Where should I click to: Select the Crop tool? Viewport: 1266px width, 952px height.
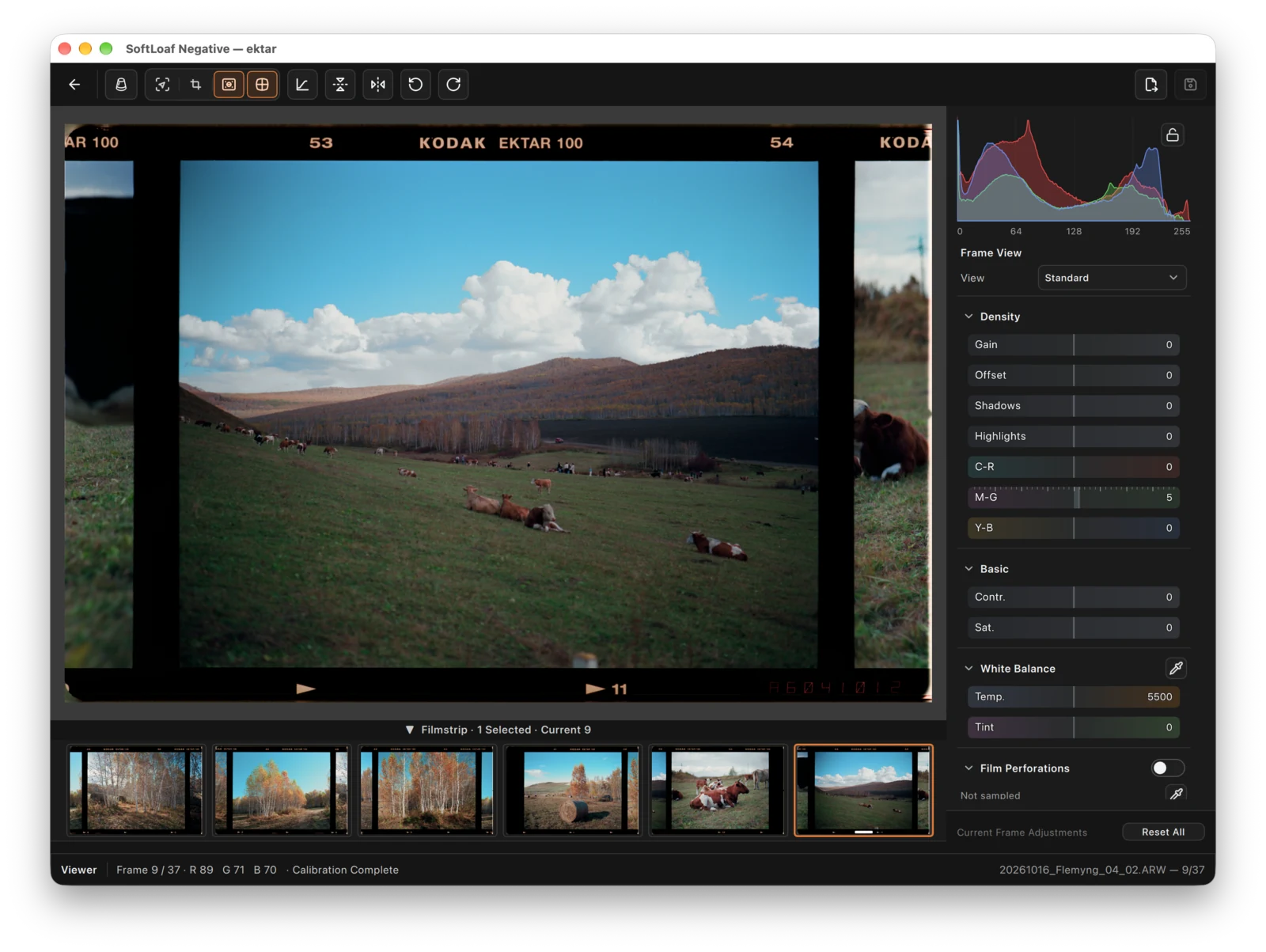coord(195,85)
